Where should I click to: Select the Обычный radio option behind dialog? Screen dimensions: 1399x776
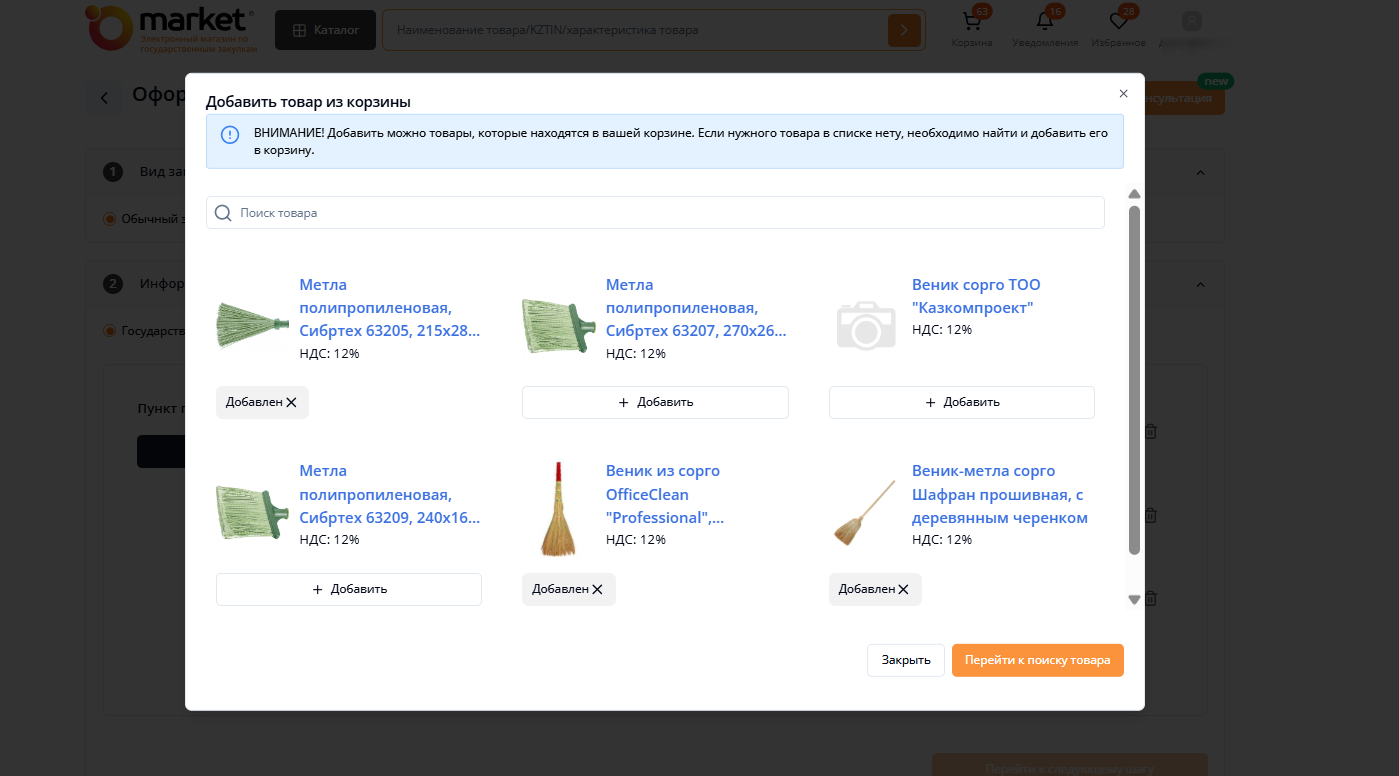click(x=110, y=218)
